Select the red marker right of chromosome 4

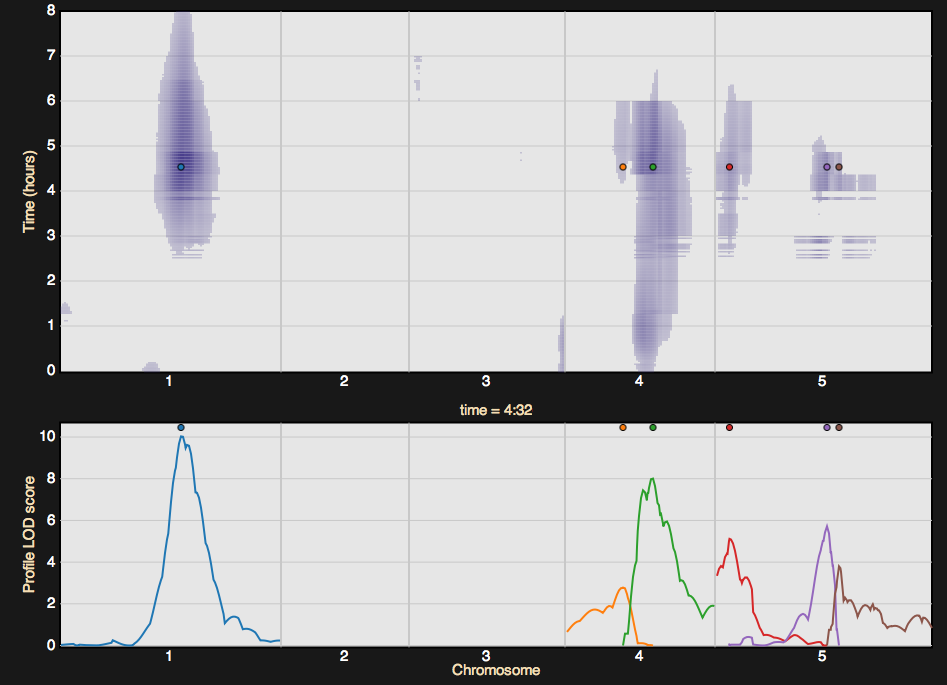(x=728, y=168)
